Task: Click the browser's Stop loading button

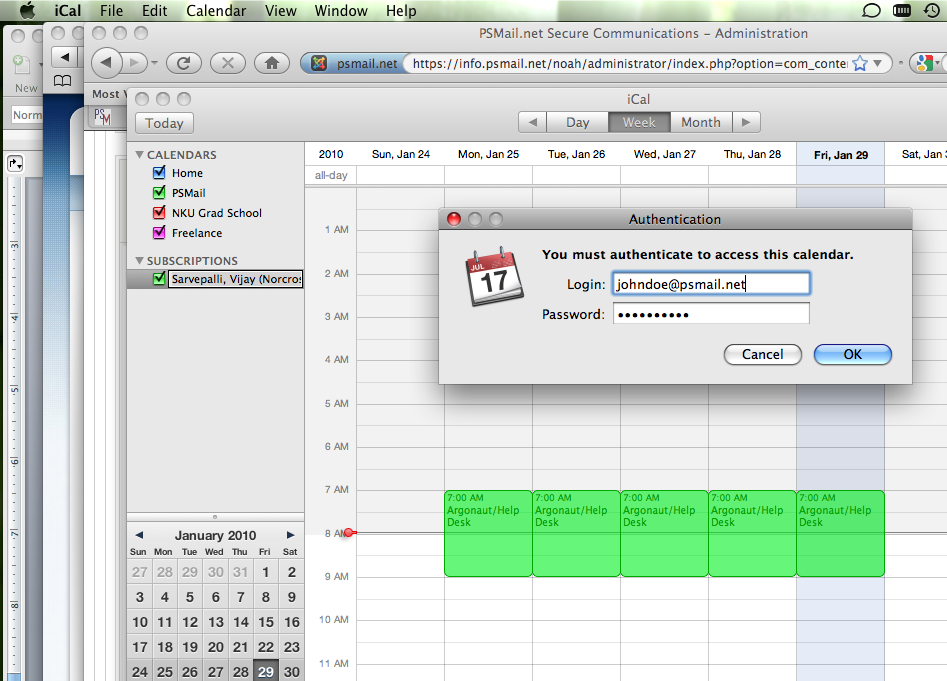Action: (228, 62)
